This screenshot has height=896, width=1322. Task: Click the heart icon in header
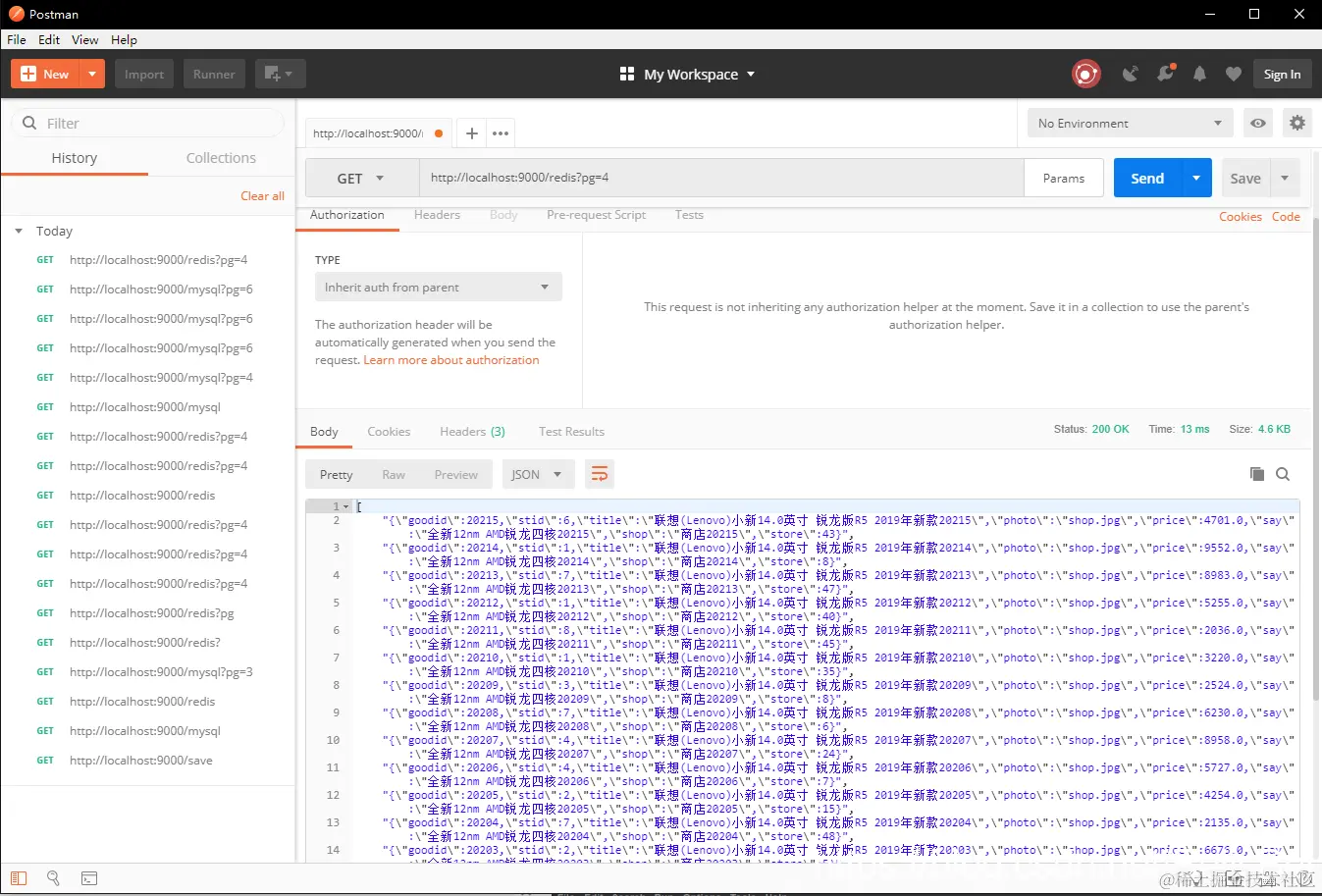(1234, 75)
